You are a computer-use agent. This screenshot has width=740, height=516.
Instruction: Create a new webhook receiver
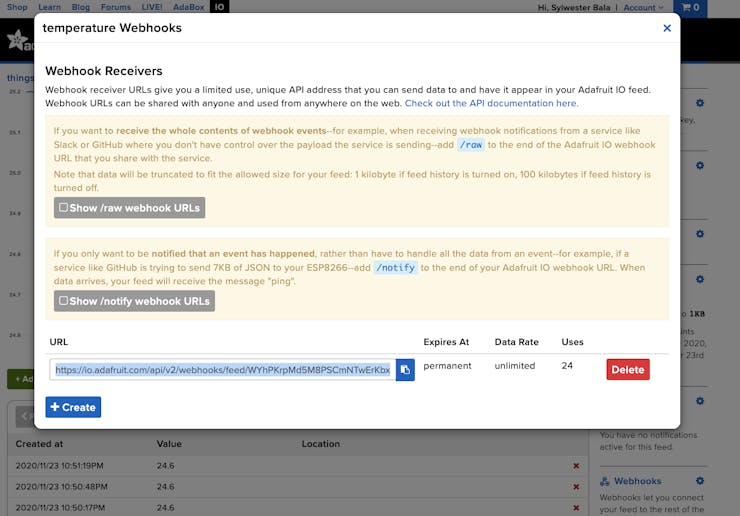coord(73,407)
